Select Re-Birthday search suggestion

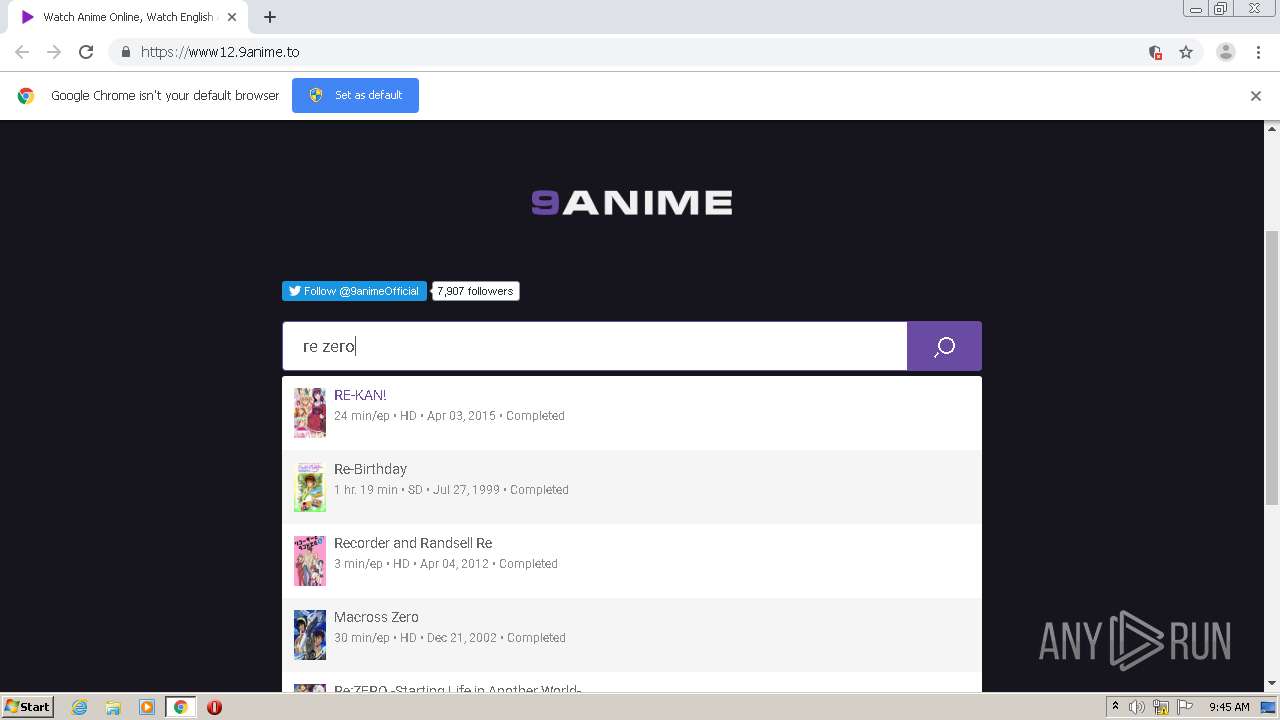click(632, 487)
